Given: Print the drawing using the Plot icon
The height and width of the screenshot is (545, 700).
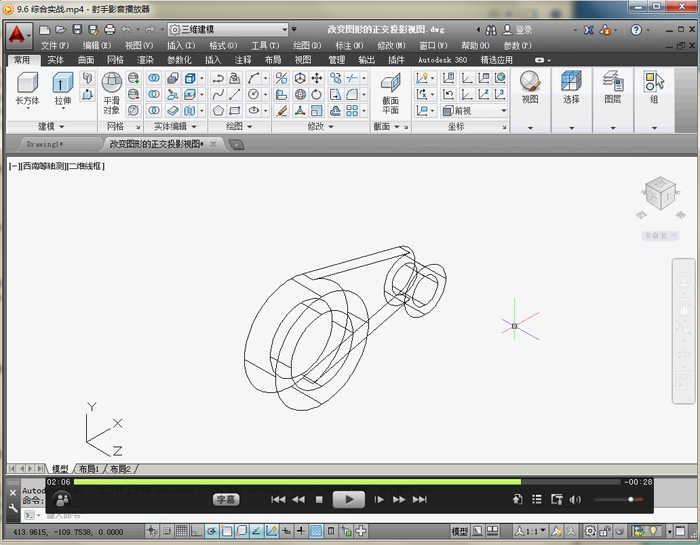Looking at the screenshot, I should pos(110,30).
